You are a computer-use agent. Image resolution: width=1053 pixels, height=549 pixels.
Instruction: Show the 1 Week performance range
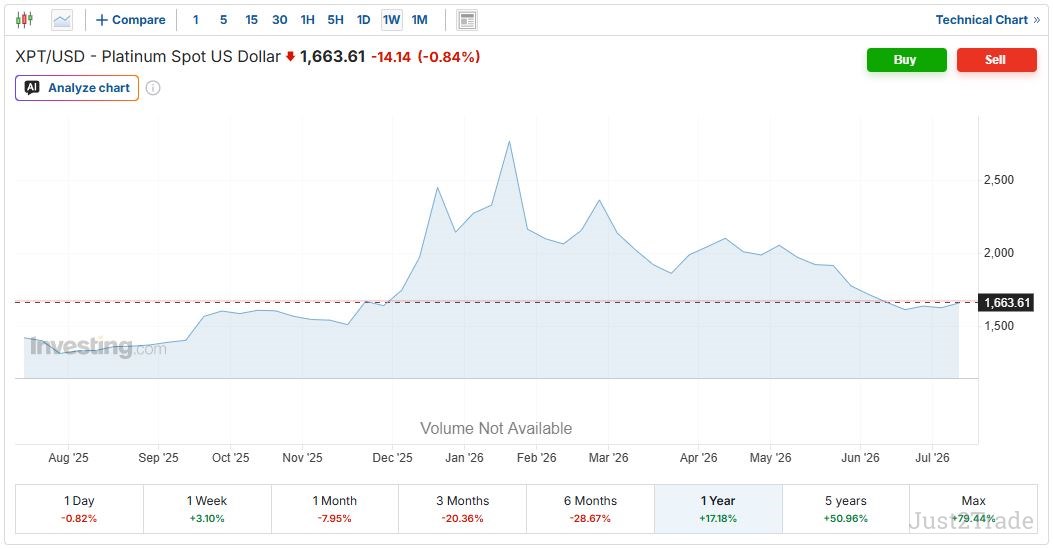point(207,509)
